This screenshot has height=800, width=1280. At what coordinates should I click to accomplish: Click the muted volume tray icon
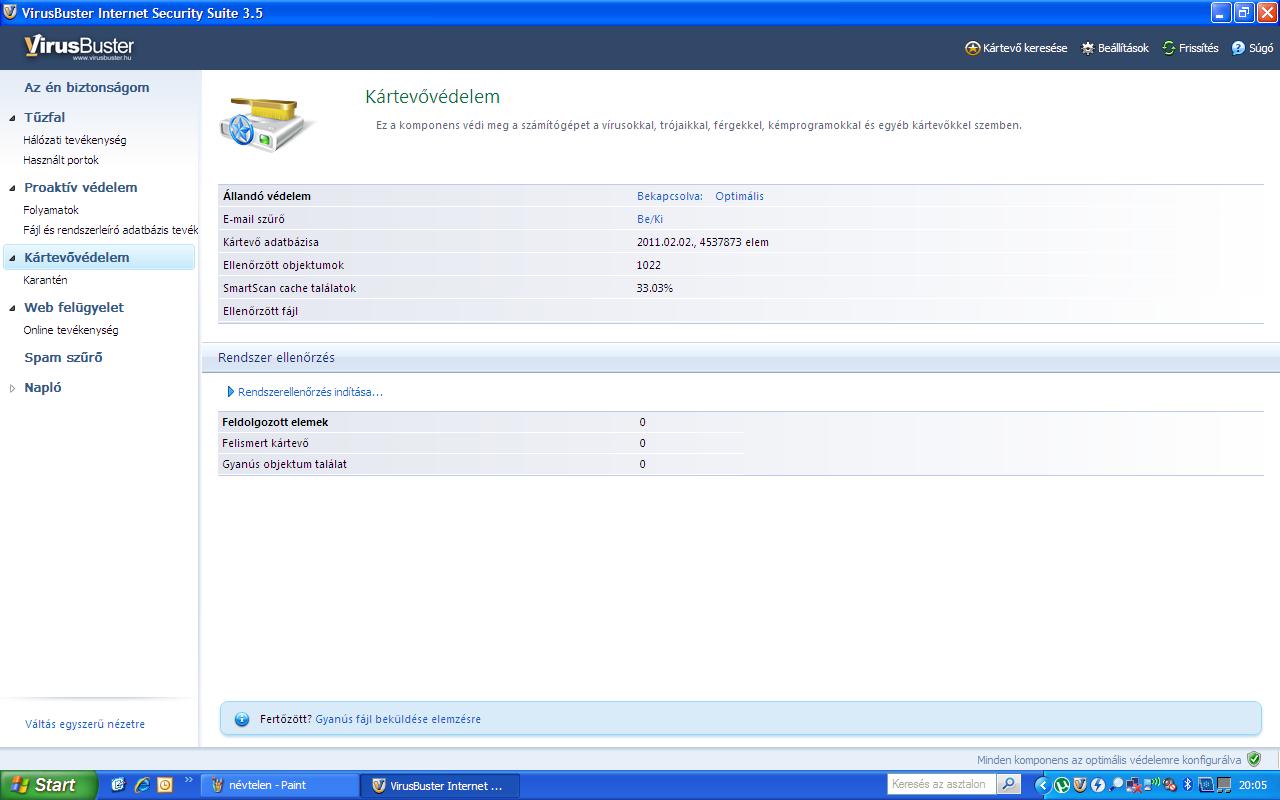click(x=1169, y=785)
